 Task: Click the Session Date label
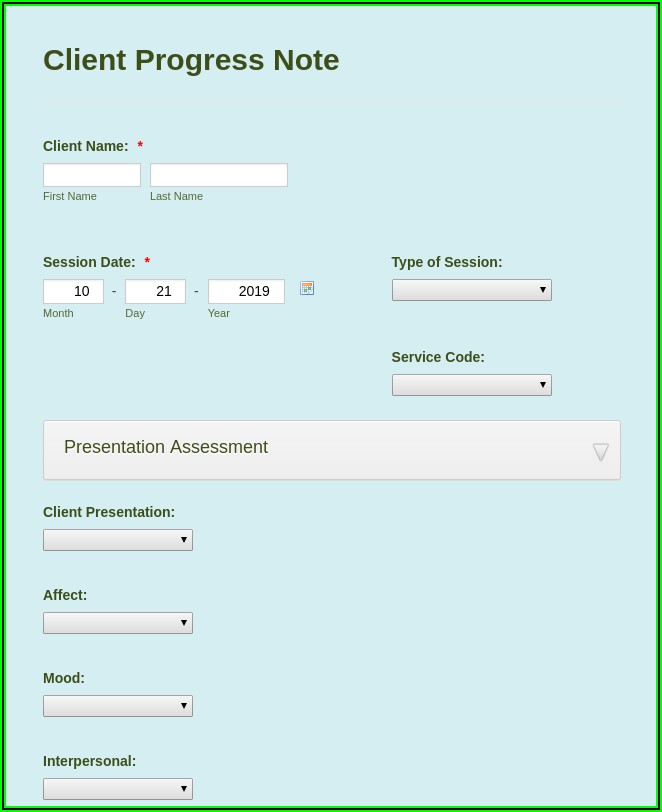point(89,262)
